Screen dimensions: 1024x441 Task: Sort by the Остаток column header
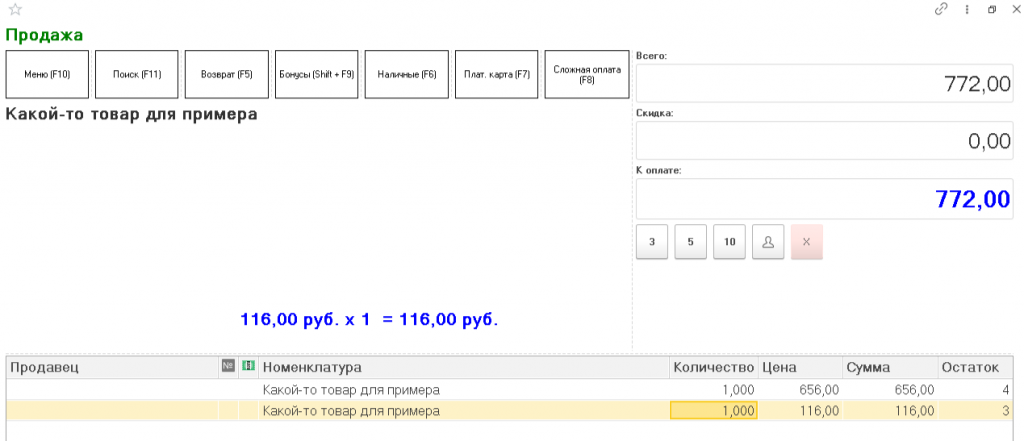tap(975, 368)
